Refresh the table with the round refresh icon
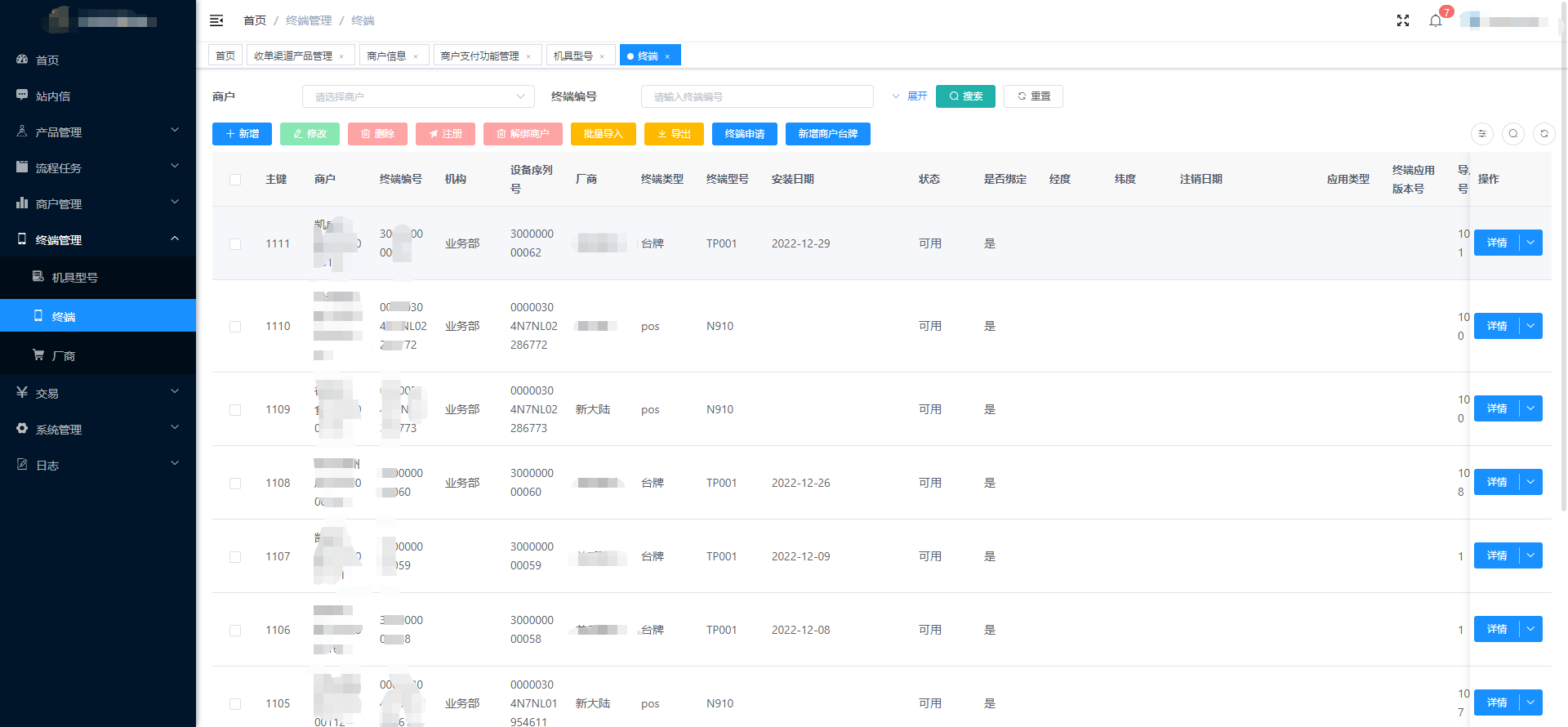This screenshot has width=1568, height=727. [1544, 134]
